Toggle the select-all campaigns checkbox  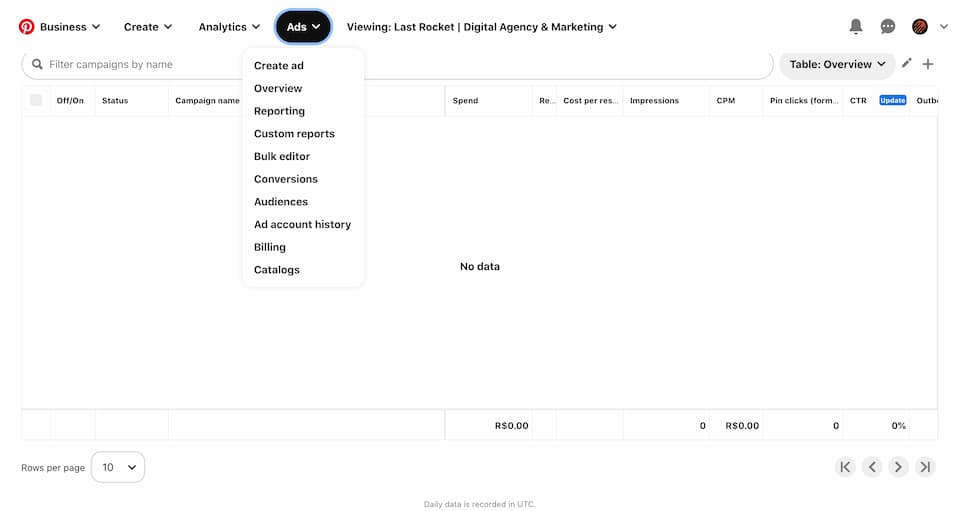pyautogui.click(x=36, y=100)
